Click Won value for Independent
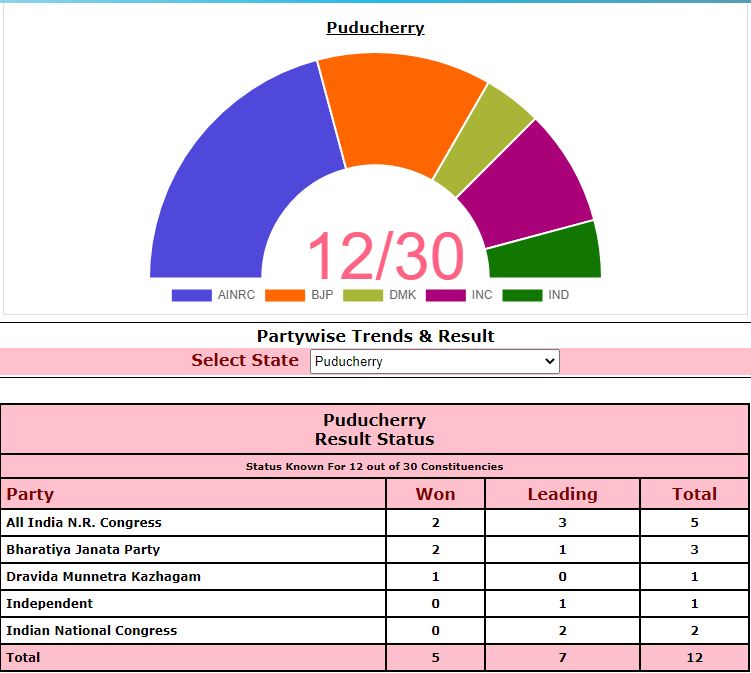 tap(435, 604)
